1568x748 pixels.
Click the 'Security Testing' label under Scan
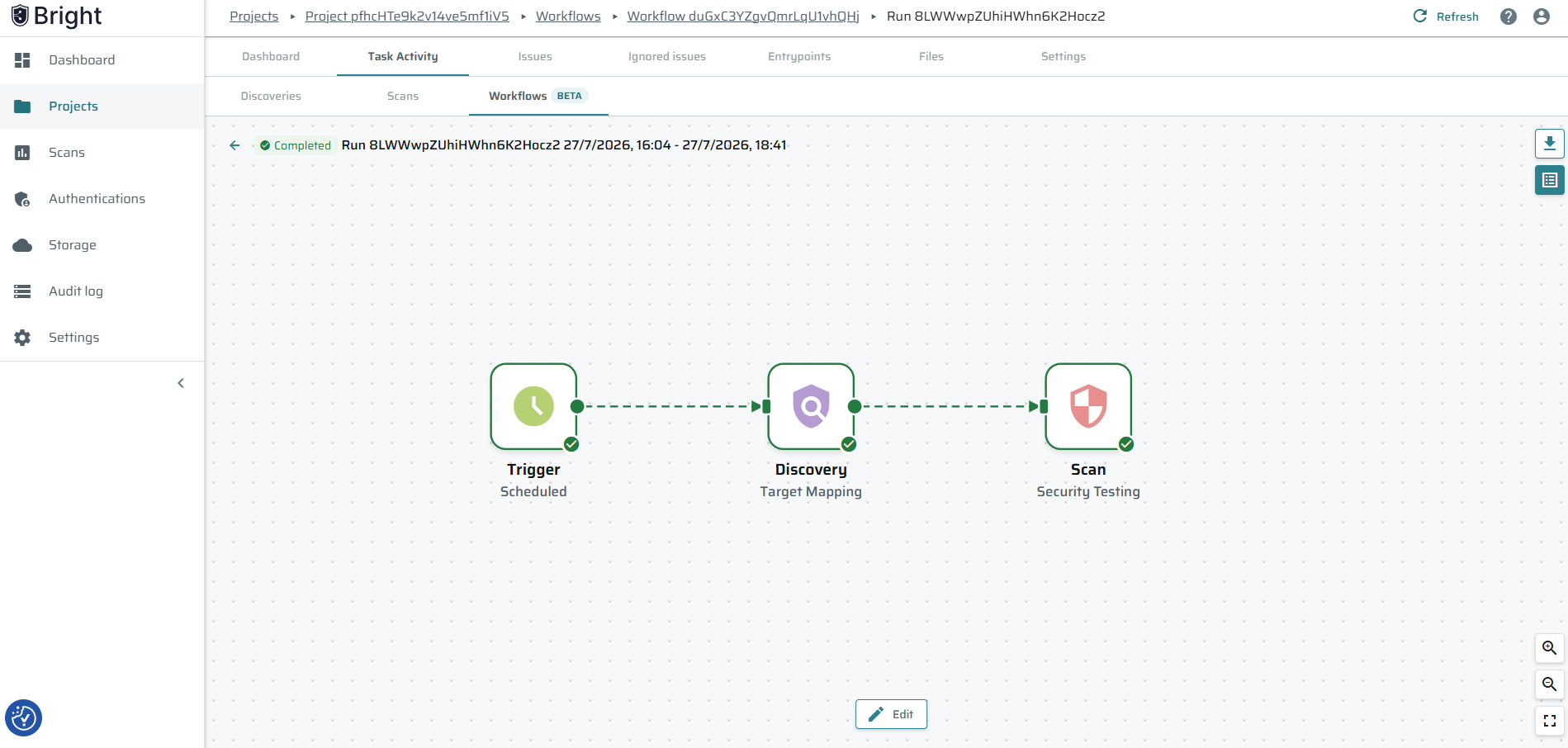[1088, 492]
